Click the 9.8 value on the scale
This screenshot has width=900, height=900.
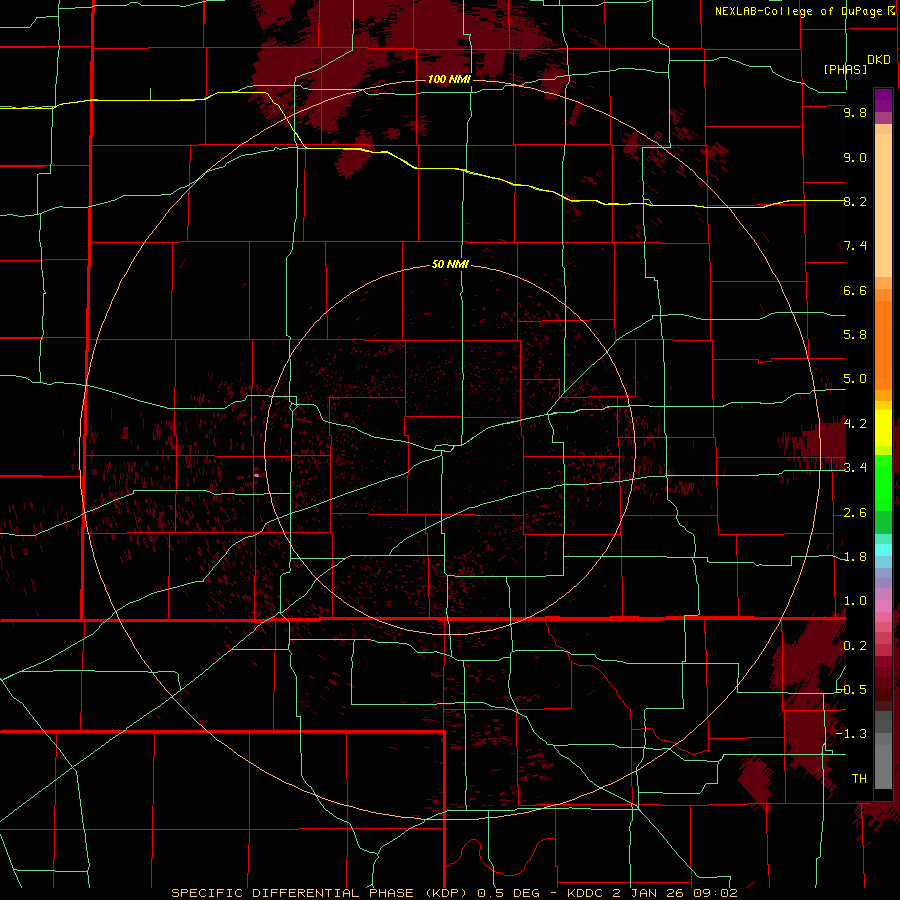[x=855, y=112]
